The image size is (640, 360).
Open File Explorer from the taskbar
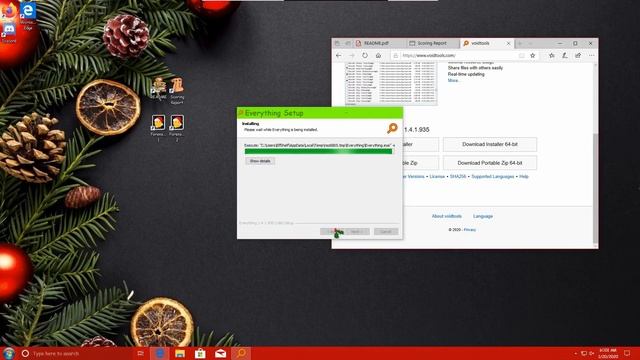(180, 353)
